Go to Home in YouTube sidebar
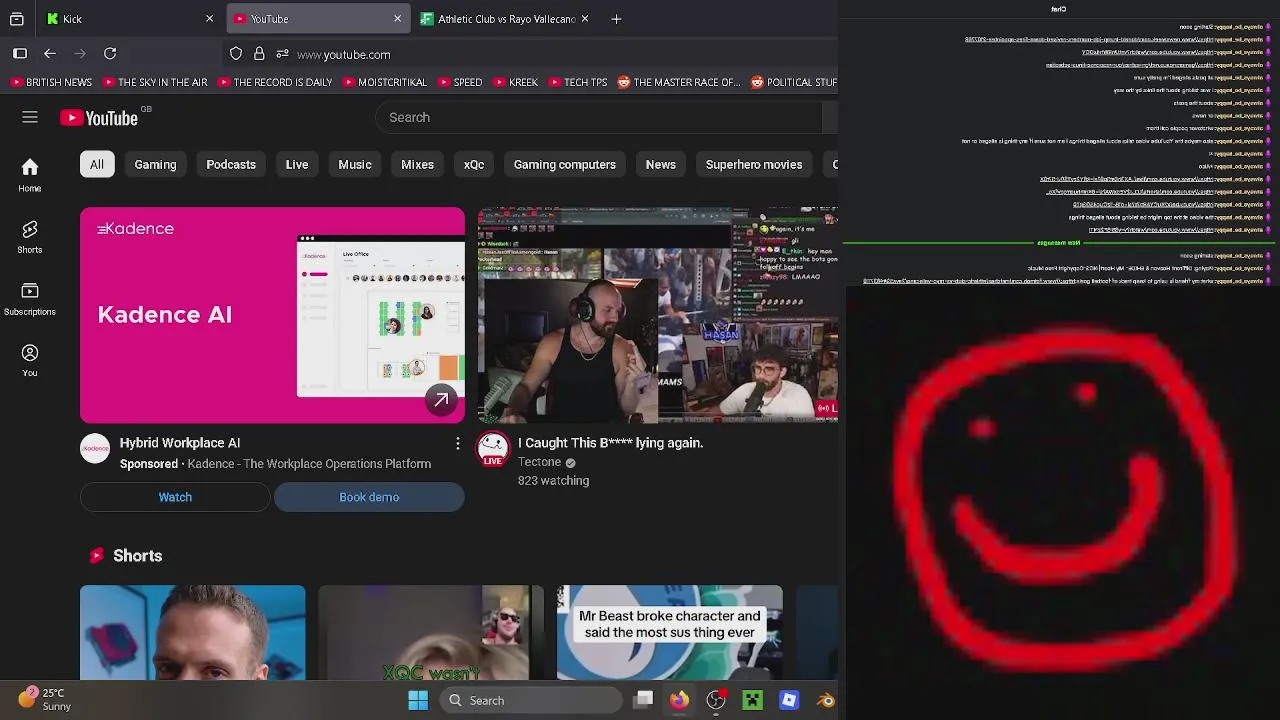1280x720 pixels. [30, 175]
